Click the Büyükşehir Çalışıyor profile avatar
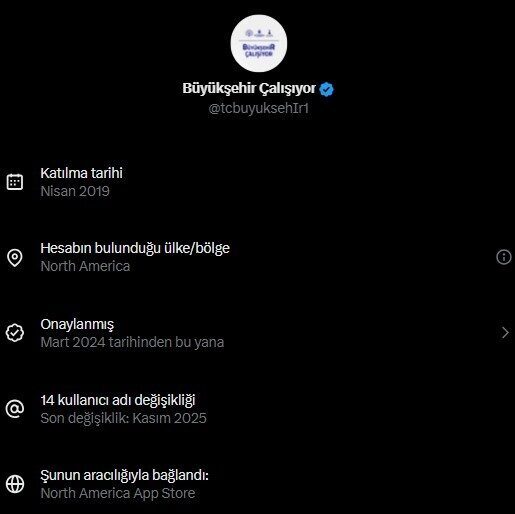 click(x=259, y=43)
